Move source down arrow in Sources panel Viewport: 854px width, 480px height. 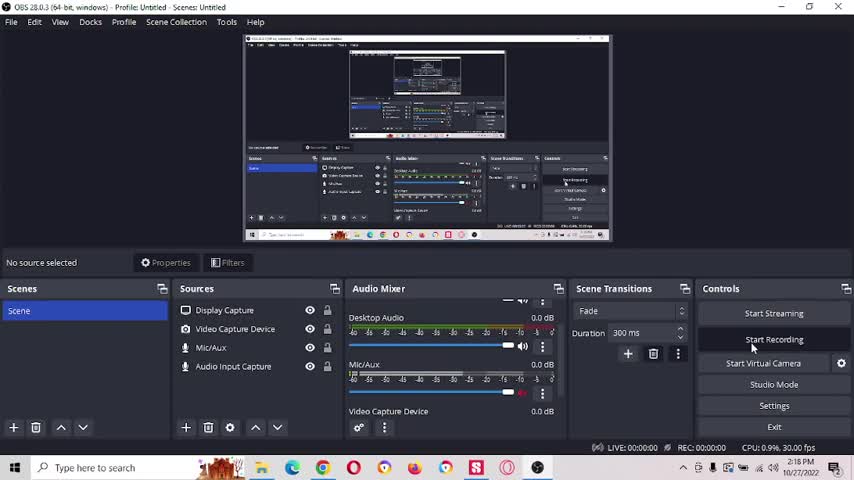(277, 428)
